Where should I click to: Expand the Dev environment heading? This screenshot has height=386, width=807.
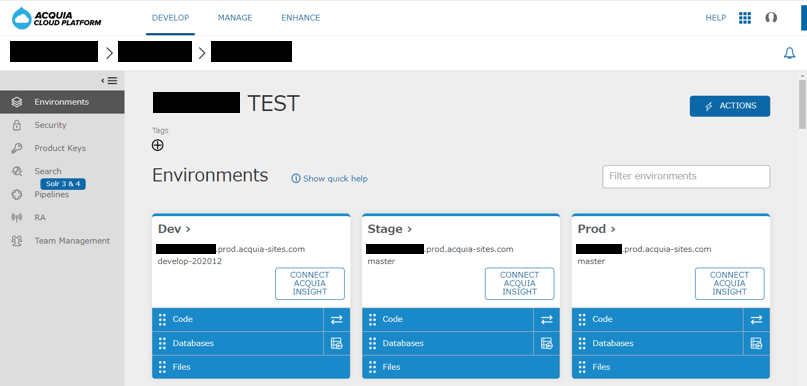tap(174, 229)
